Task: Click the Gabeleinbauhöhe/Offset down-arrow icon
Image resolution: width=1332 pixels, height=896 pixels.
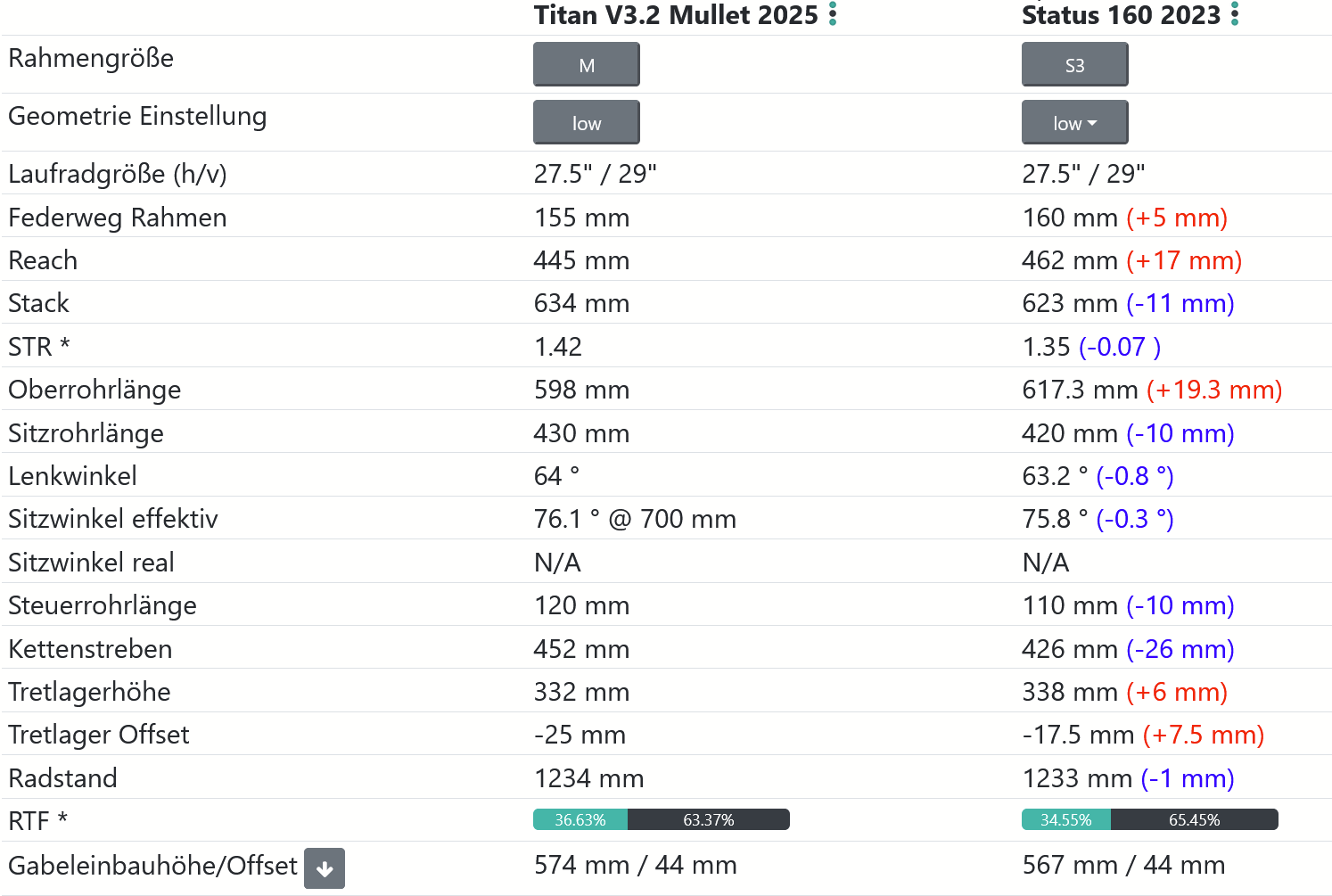Action: point(325,868)
